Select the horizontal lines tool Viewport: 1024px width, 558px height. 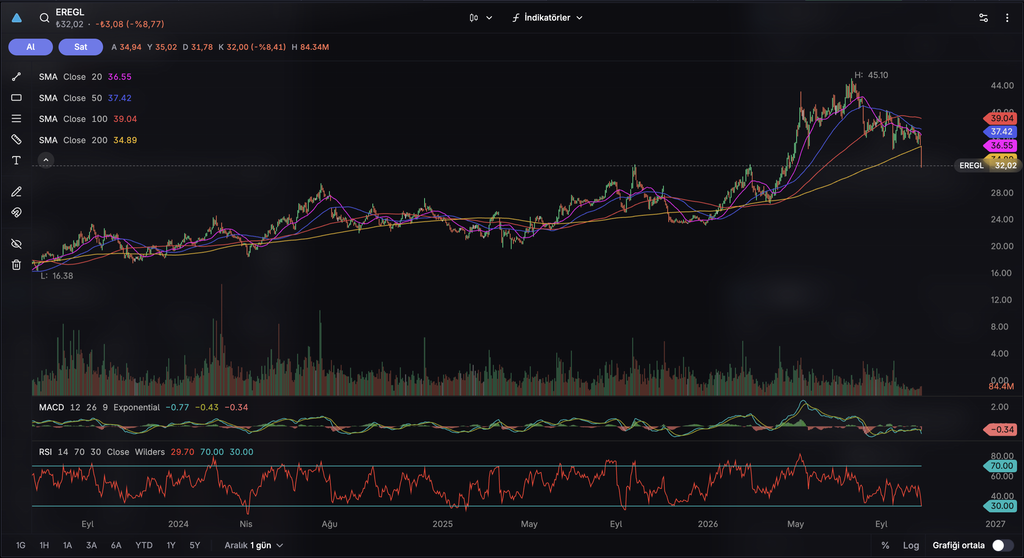16,119
